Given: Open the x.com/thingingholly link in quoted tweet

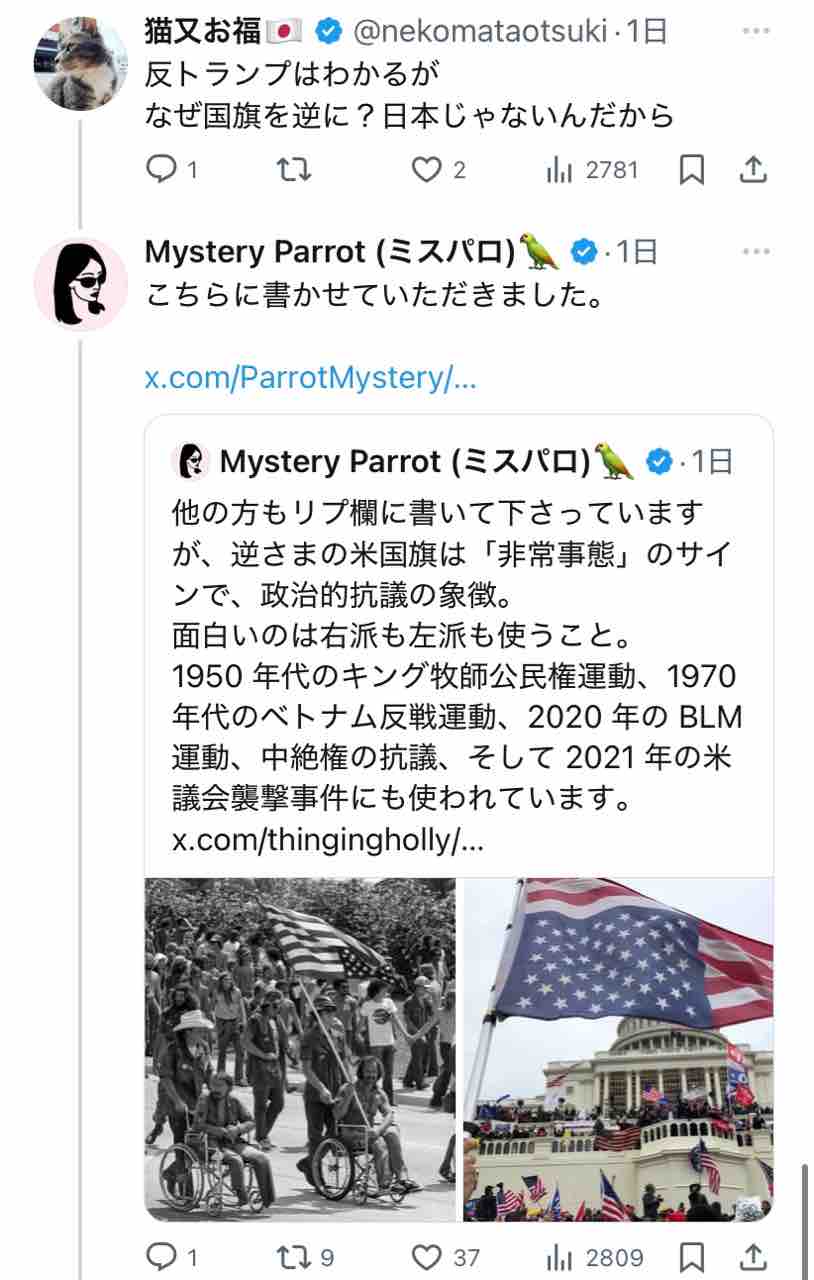Looking at the screenshot, I should pyautogui.click(x=328, y=841).
